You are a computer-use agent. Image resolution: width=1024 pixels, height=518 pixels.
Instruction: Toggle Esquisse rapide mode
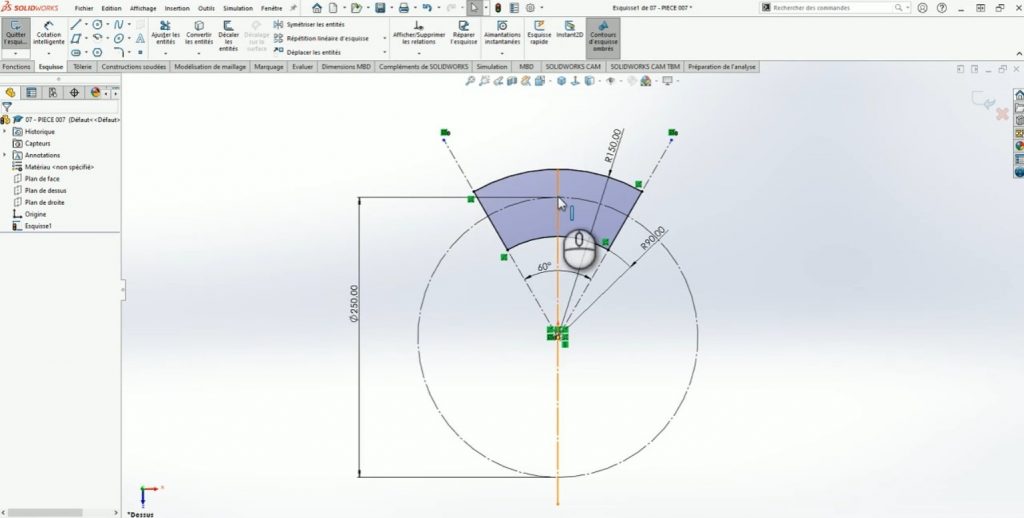coord(539,34)
